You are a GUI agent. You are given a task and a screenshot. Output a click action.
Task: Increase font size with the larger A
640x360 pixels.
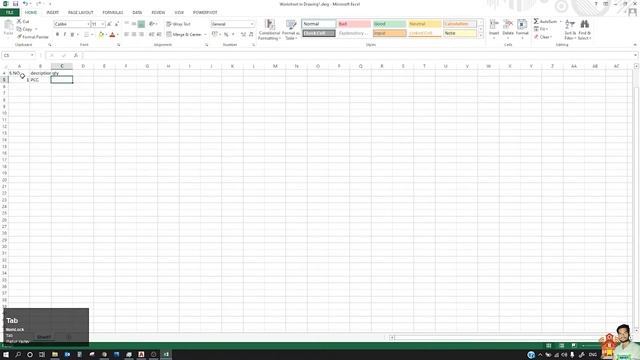[109, 24]
